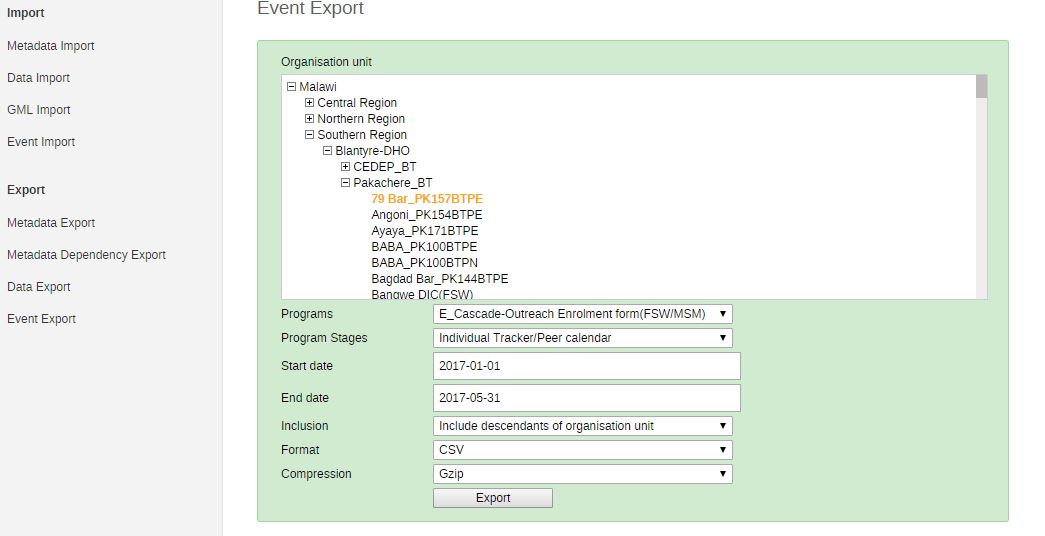Screen dimensions: 1045x536
Task: Open Event Import in sidebar
Action: tap(41, 142)
